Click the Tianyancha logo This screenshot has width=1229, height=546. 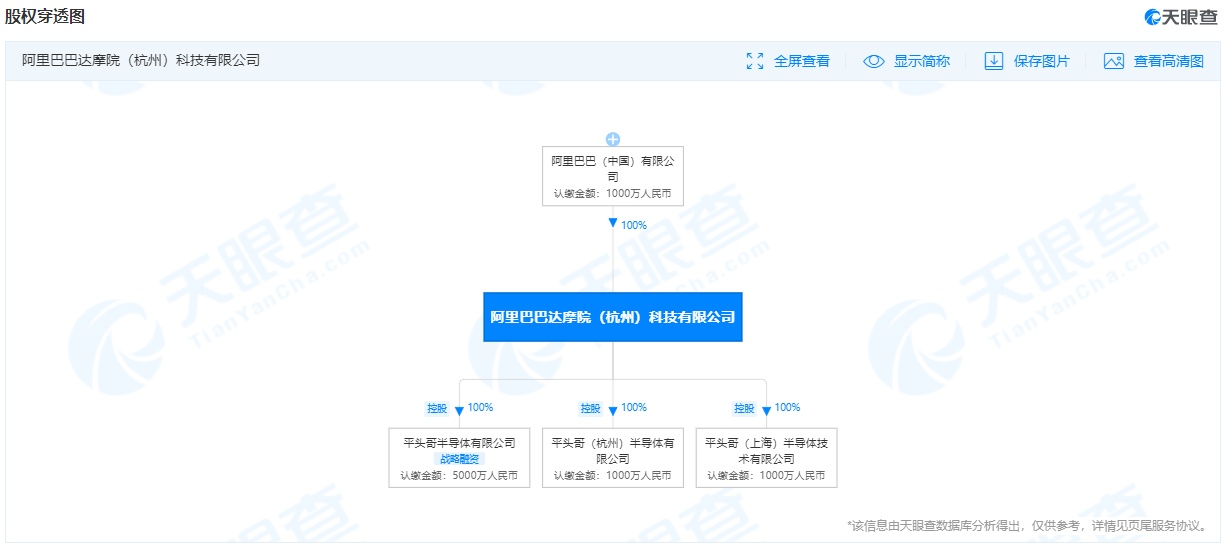click(x=1183, y=16)
